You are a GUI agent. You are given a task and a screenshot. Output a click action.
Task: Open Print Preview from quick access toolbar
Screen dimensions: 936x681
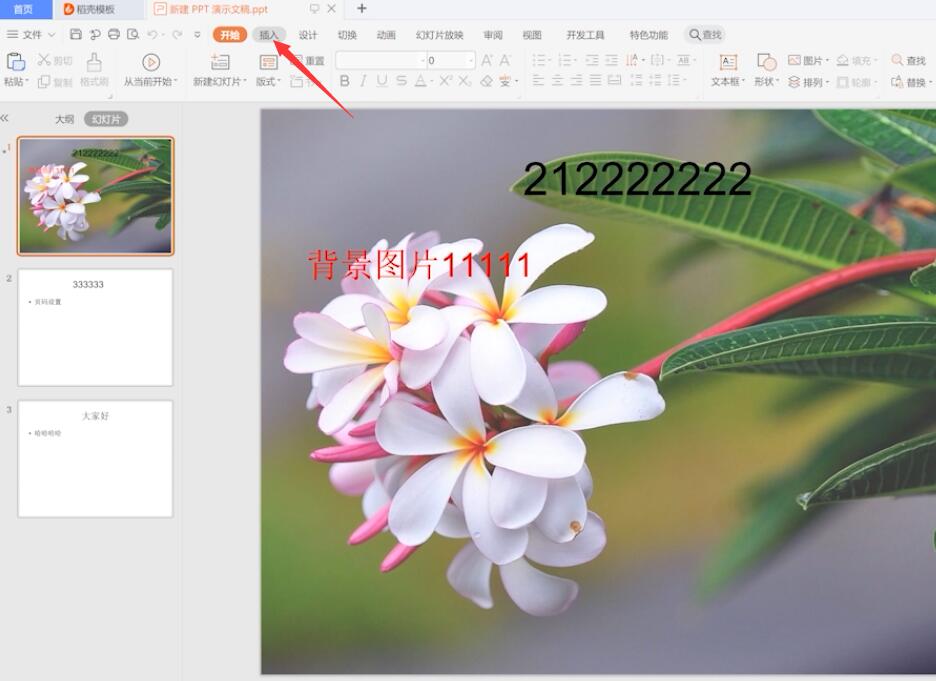pyautogui.click(x=133, y=35)
